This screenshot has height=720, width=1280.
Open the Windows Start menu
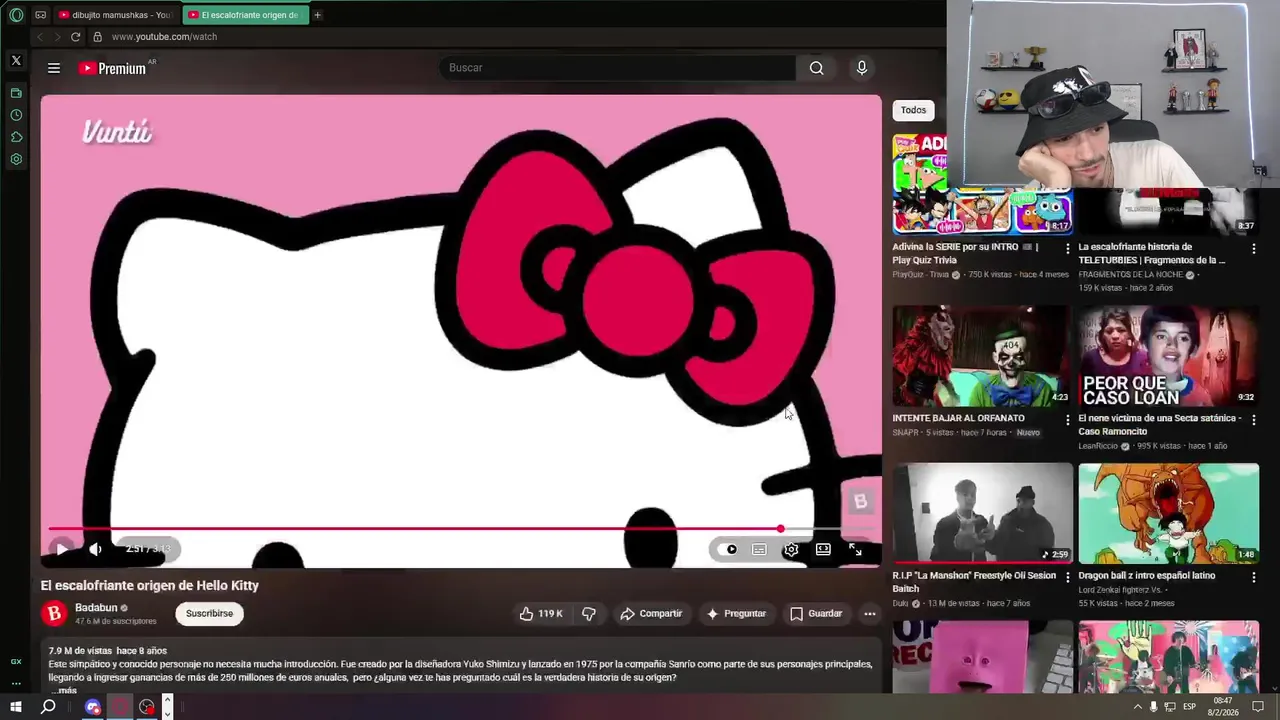point(16,707)
